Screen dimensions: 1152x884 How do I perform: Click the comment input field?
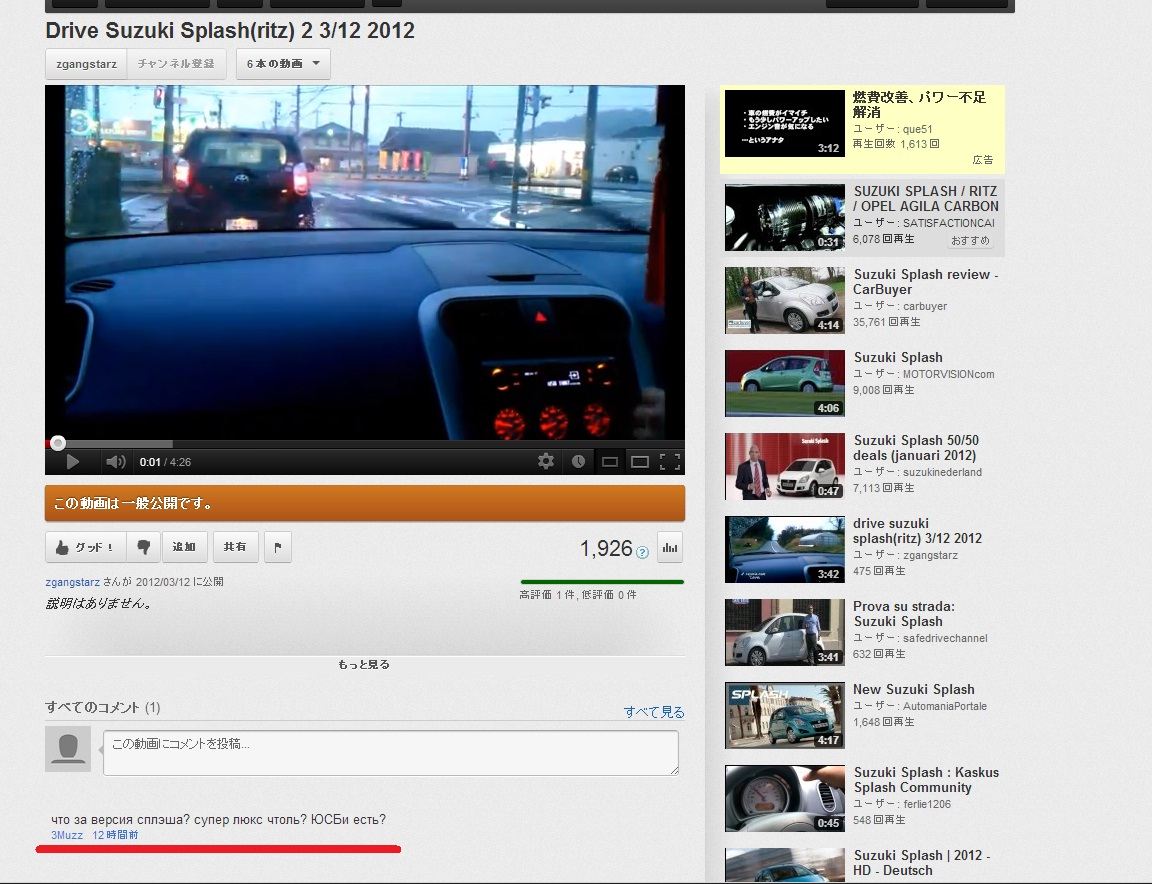pos(391,752)
